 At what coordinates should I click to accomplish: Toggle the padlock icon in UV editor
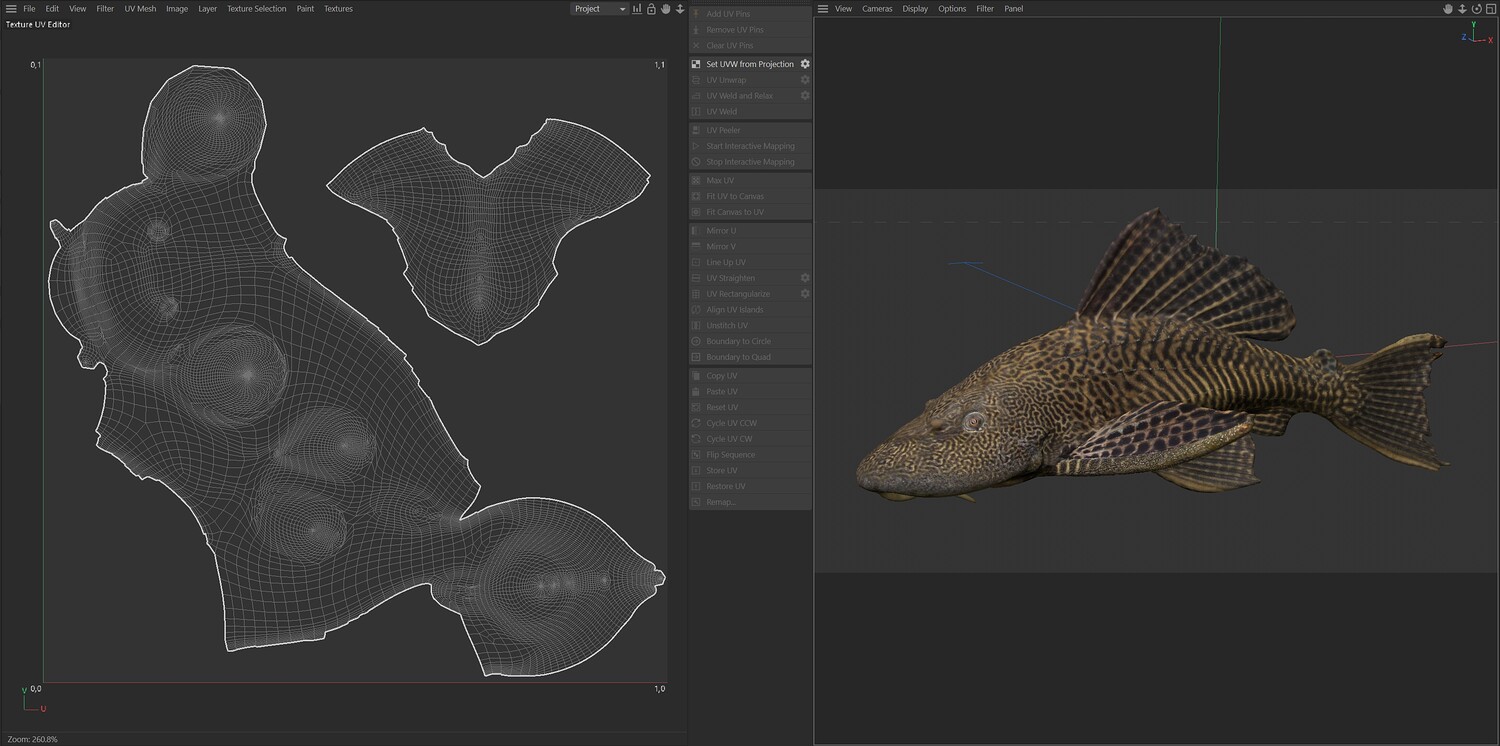coord(651,9)
